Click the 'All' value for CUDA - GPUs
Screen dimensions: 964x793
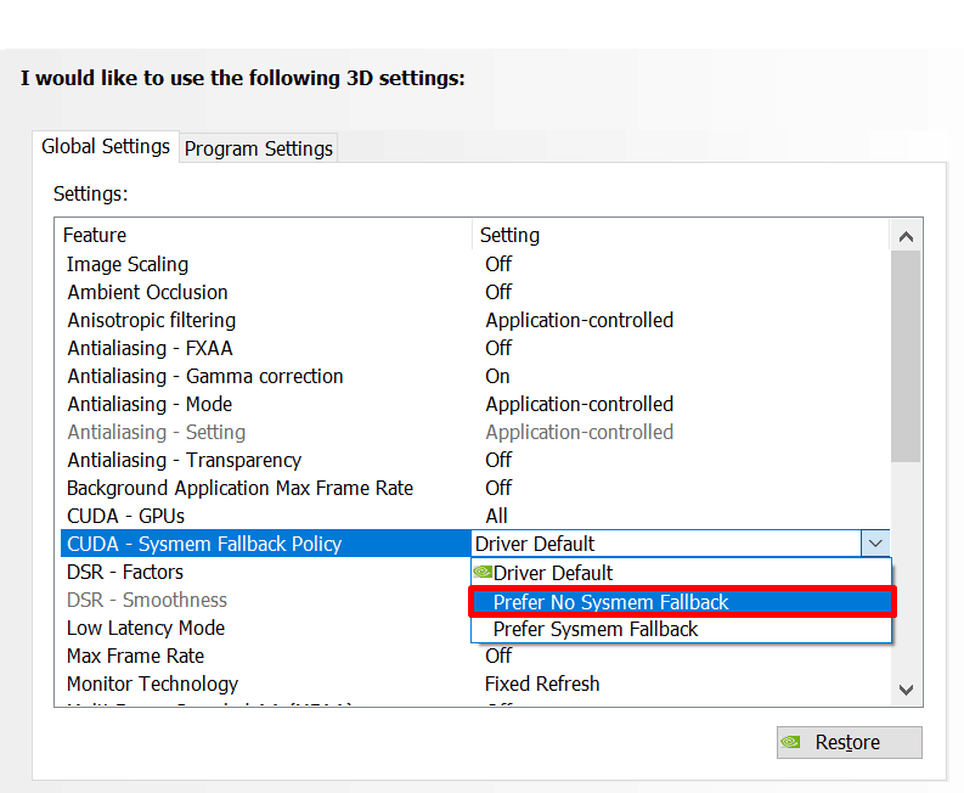tap(497, 516)
